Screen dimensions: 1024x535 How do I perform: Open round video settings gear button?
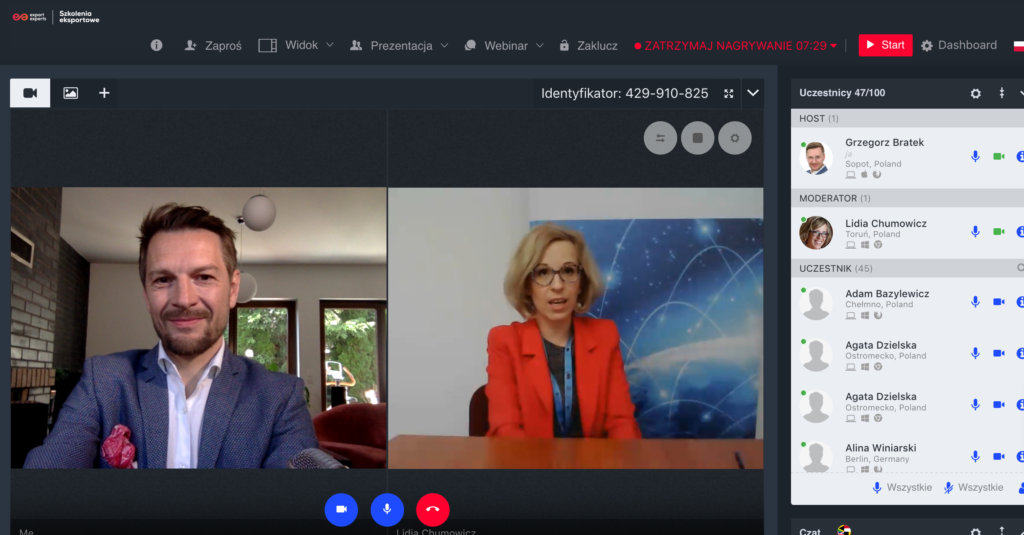(735, 138)
